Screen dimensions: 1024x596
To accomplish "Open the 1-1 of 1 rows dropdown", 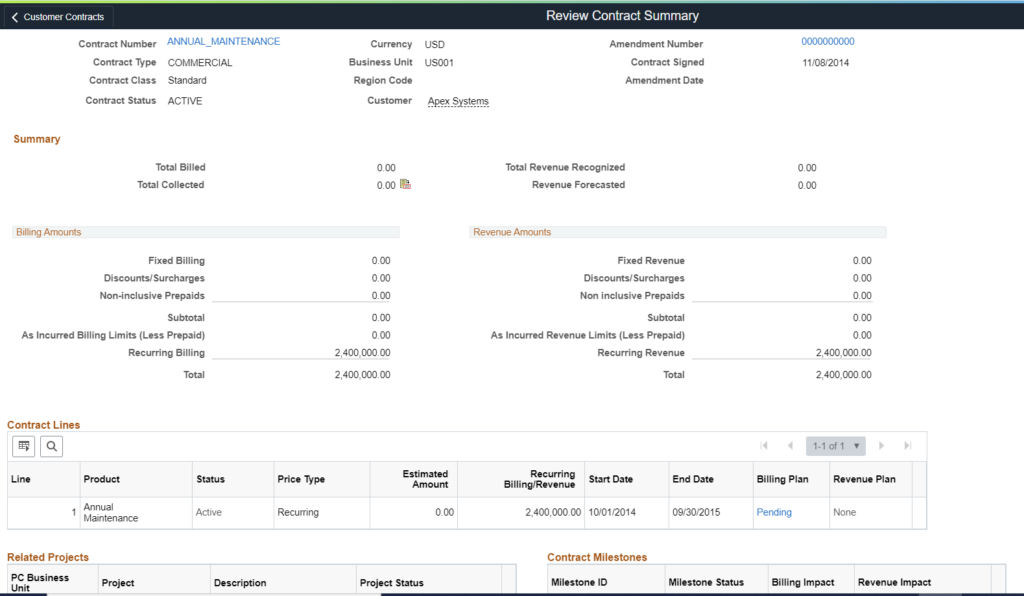I will (x=836, y=446).
